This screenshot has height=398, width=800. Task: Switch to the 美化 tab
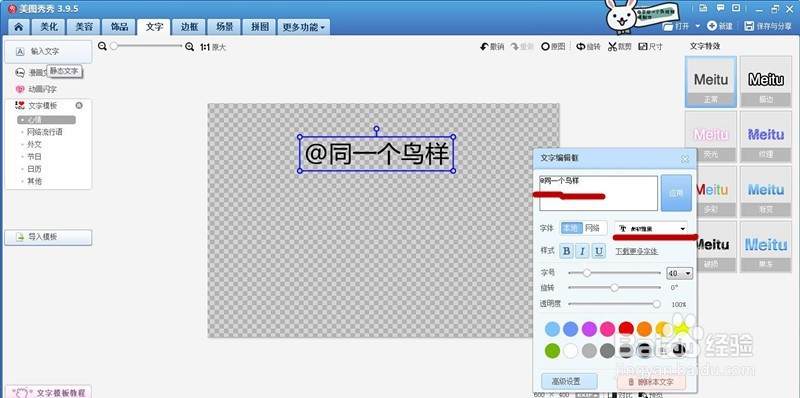(x=49, y=27)
